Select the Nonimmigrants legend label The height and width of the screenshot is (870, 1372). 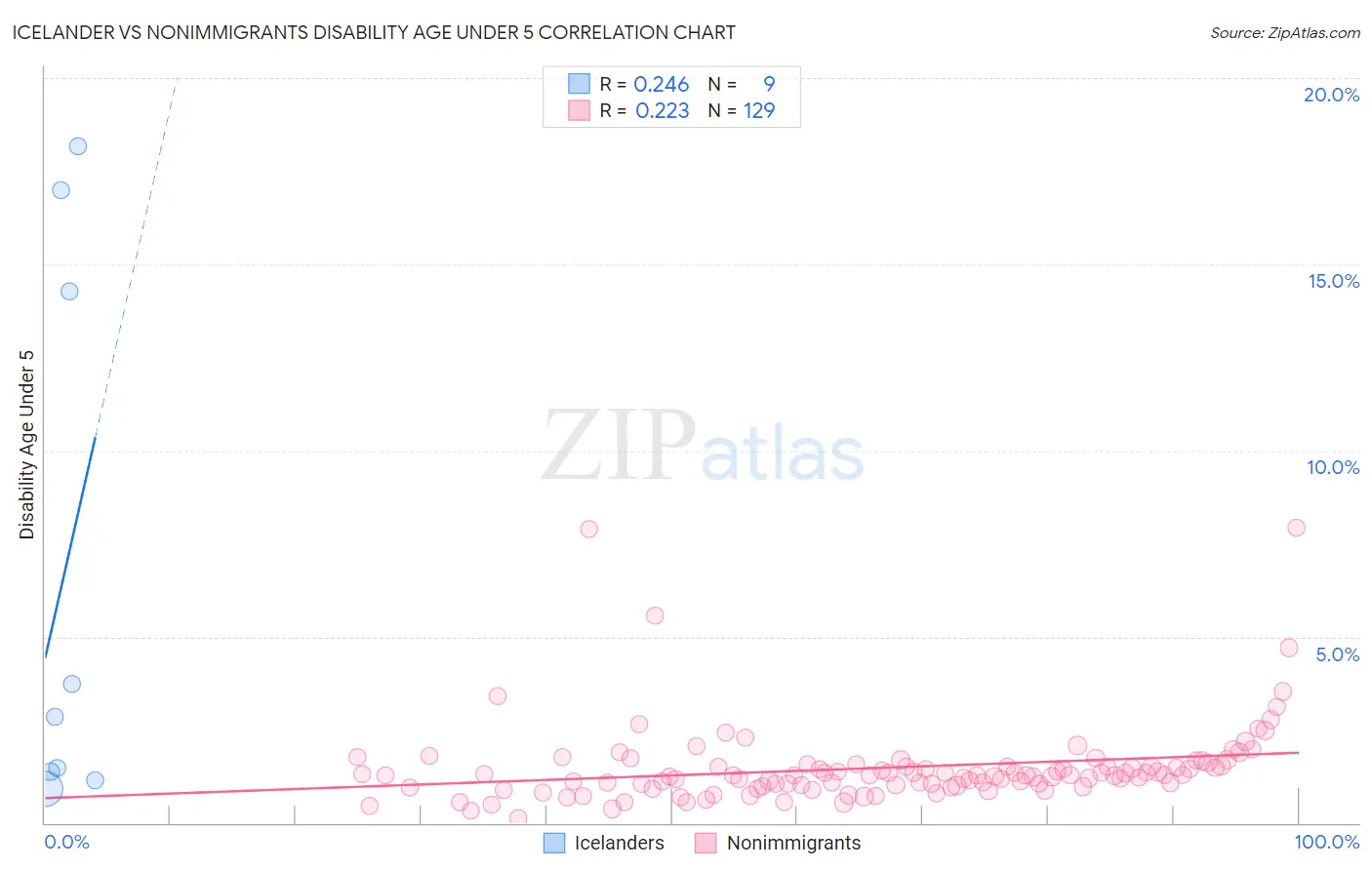pos(794,843)
